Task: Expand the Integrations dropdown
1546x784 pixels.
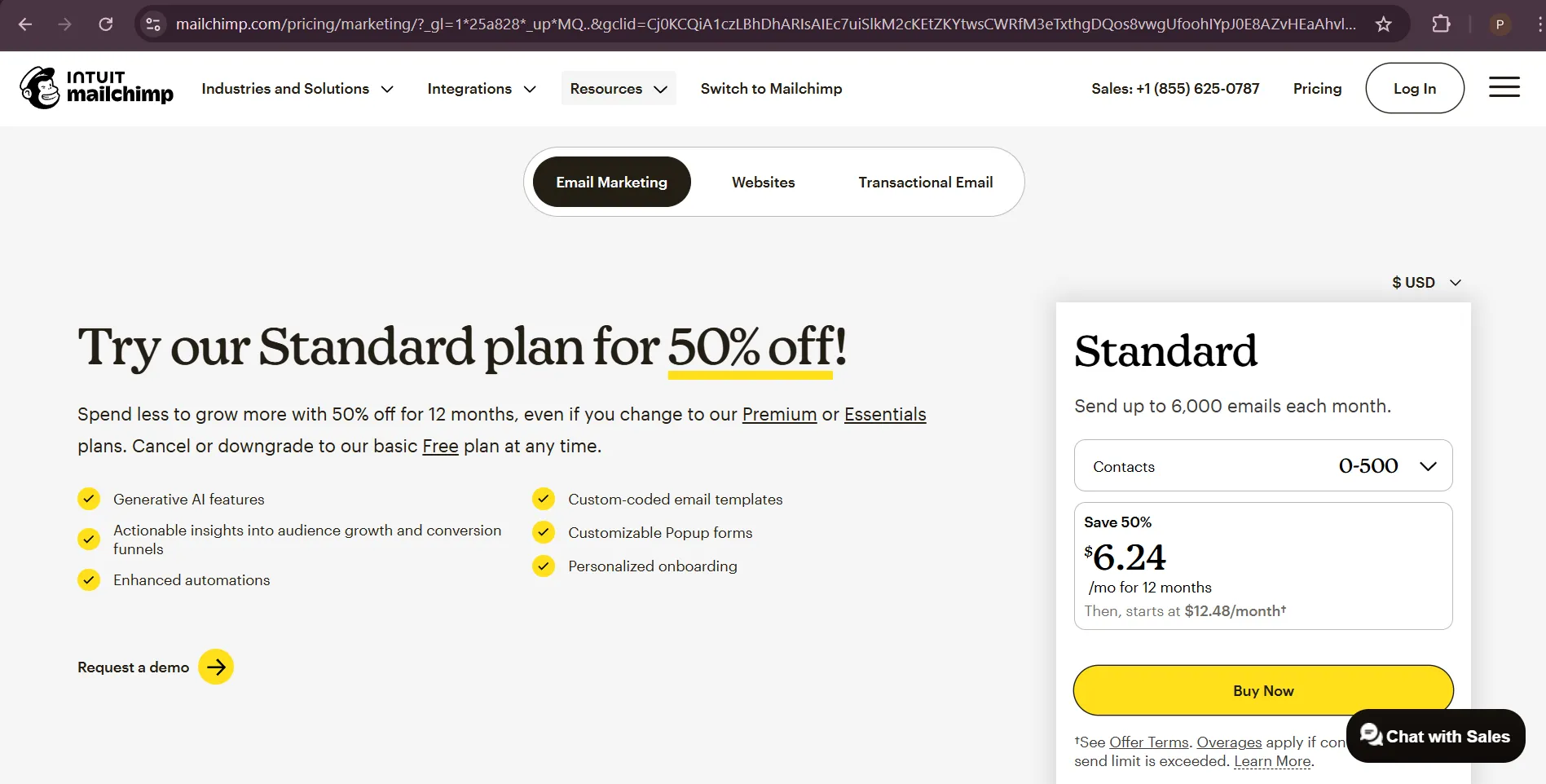Action: coord(481,89)
